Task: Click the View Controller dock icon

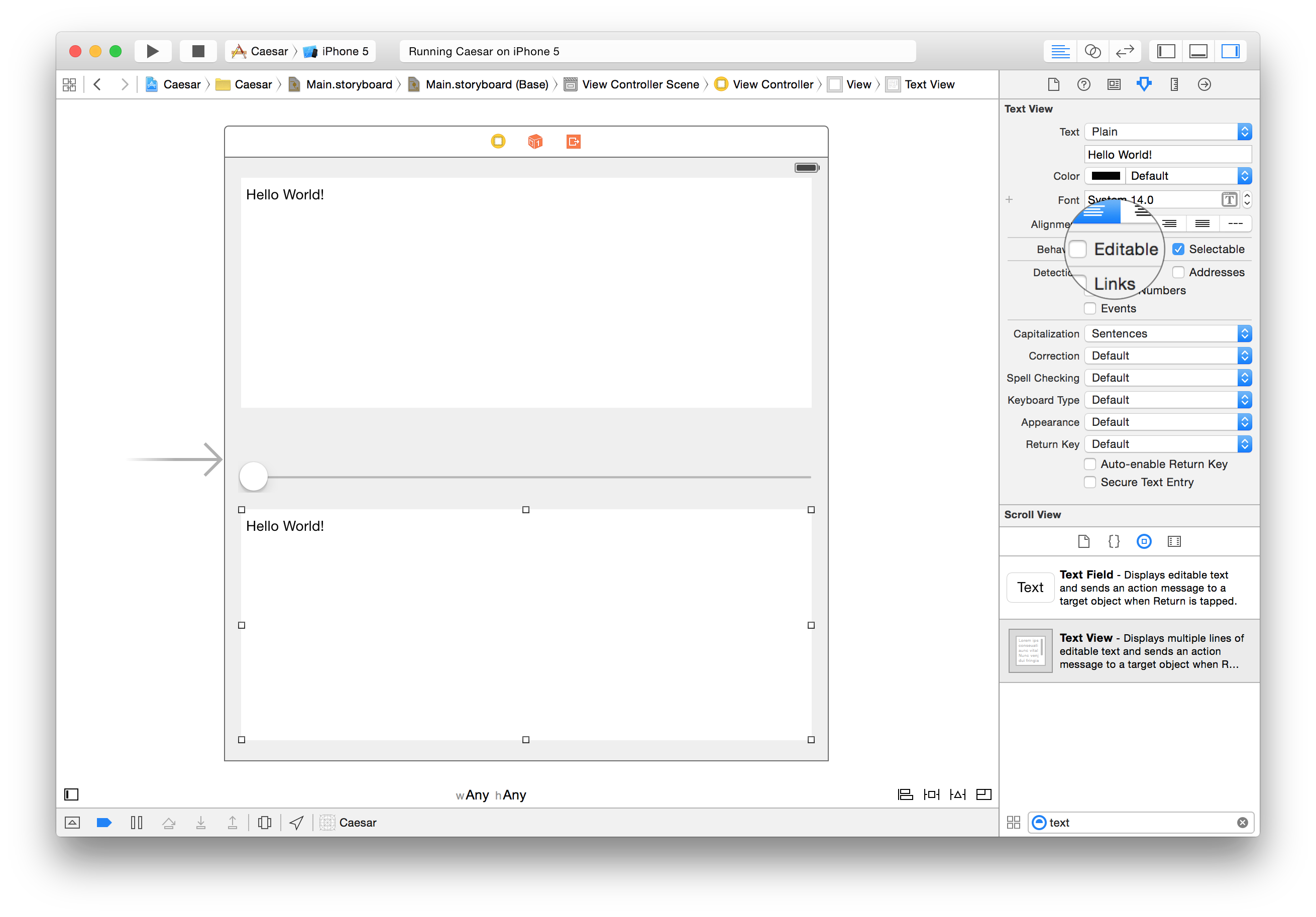Action: click(x=498, y=142)
